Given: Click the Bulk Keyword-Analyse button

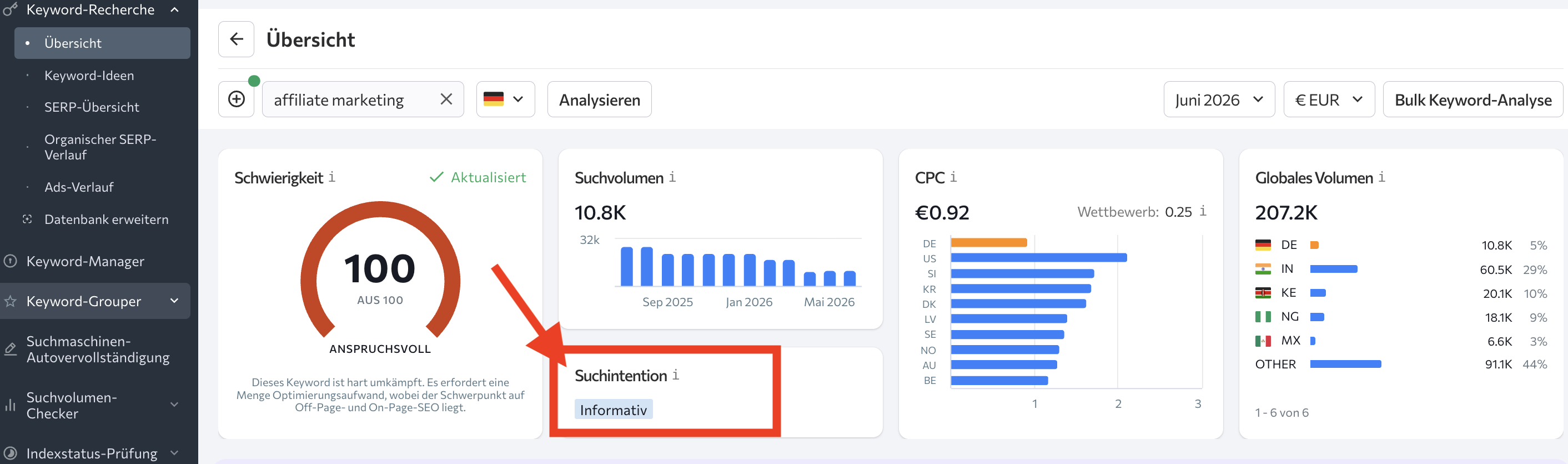Looking at the screenshot, I should [x=1472, y=99].
